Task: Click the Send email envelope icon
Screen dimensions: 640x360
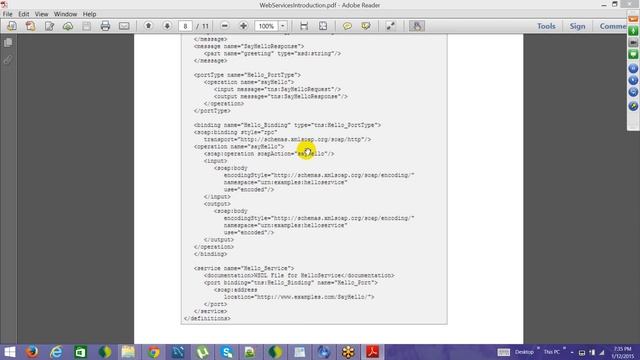Action: pos(124,26)
